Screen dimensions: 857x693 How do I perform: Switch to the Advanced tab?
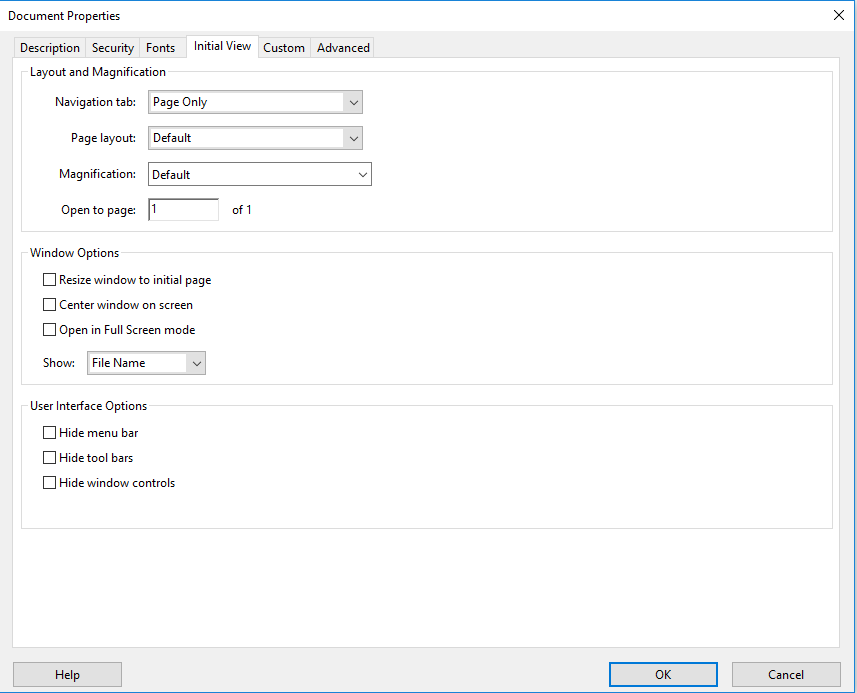click(x=343, y=48)
